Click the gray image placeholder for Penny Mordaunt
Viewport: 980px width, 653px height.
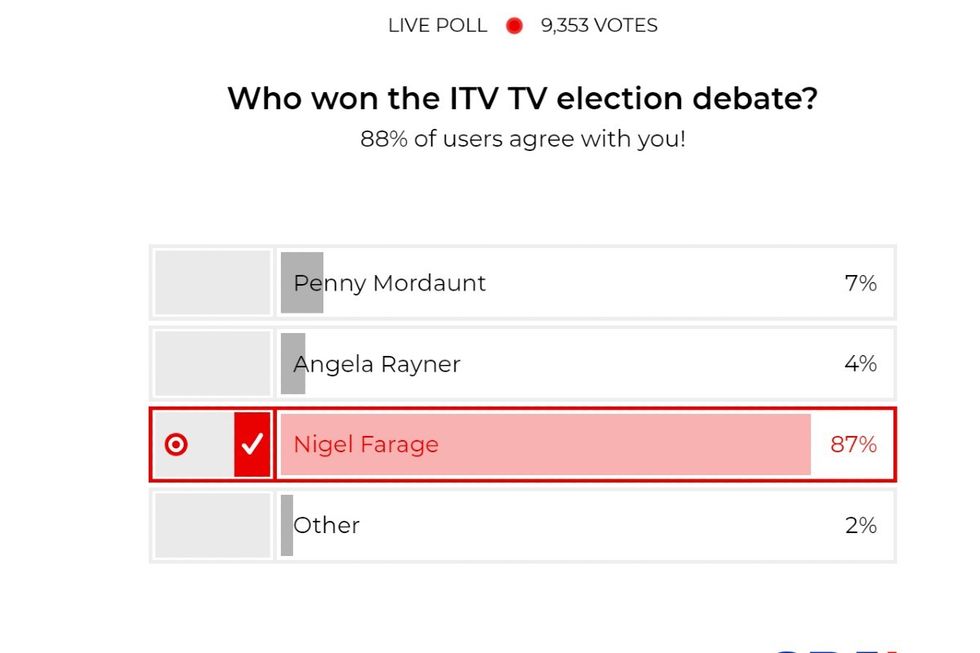tap(212, 283)
